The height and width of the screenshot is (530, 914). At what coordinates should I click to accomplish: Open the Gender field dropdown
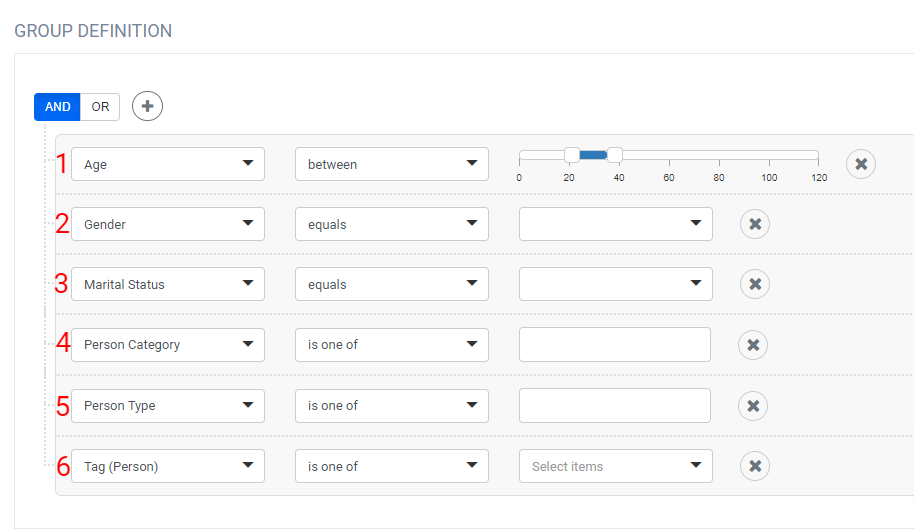pos(168,224)
